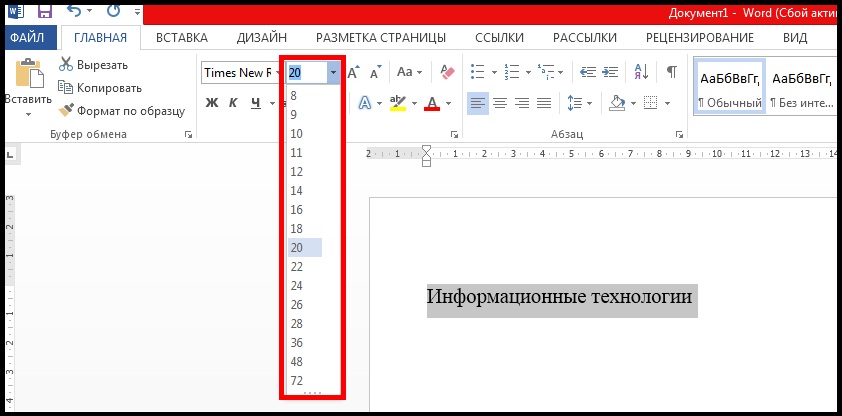842x416 pixels.
Task: Switch to the ССЫЛКИ tab
Action: point(499,38)
